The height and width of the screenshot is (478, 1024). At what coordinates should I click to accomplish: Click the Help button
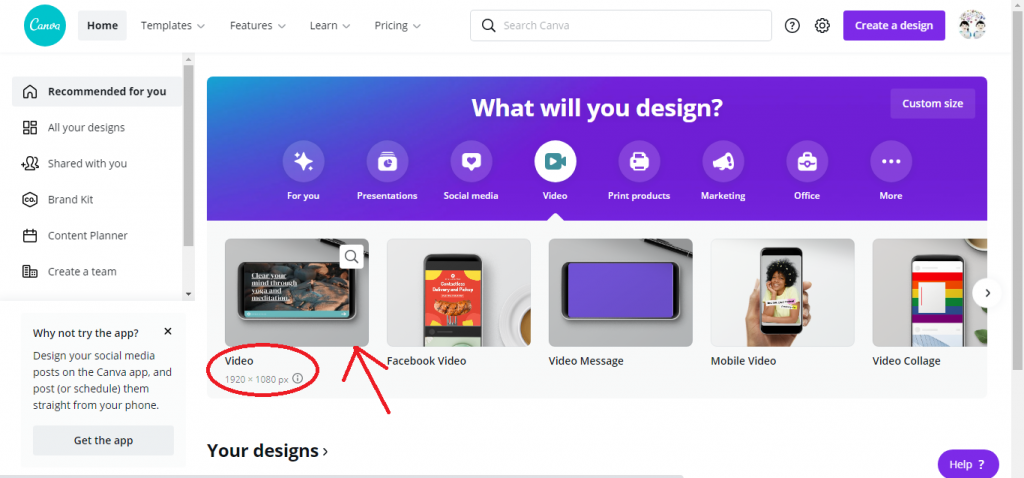pos(968,464)
